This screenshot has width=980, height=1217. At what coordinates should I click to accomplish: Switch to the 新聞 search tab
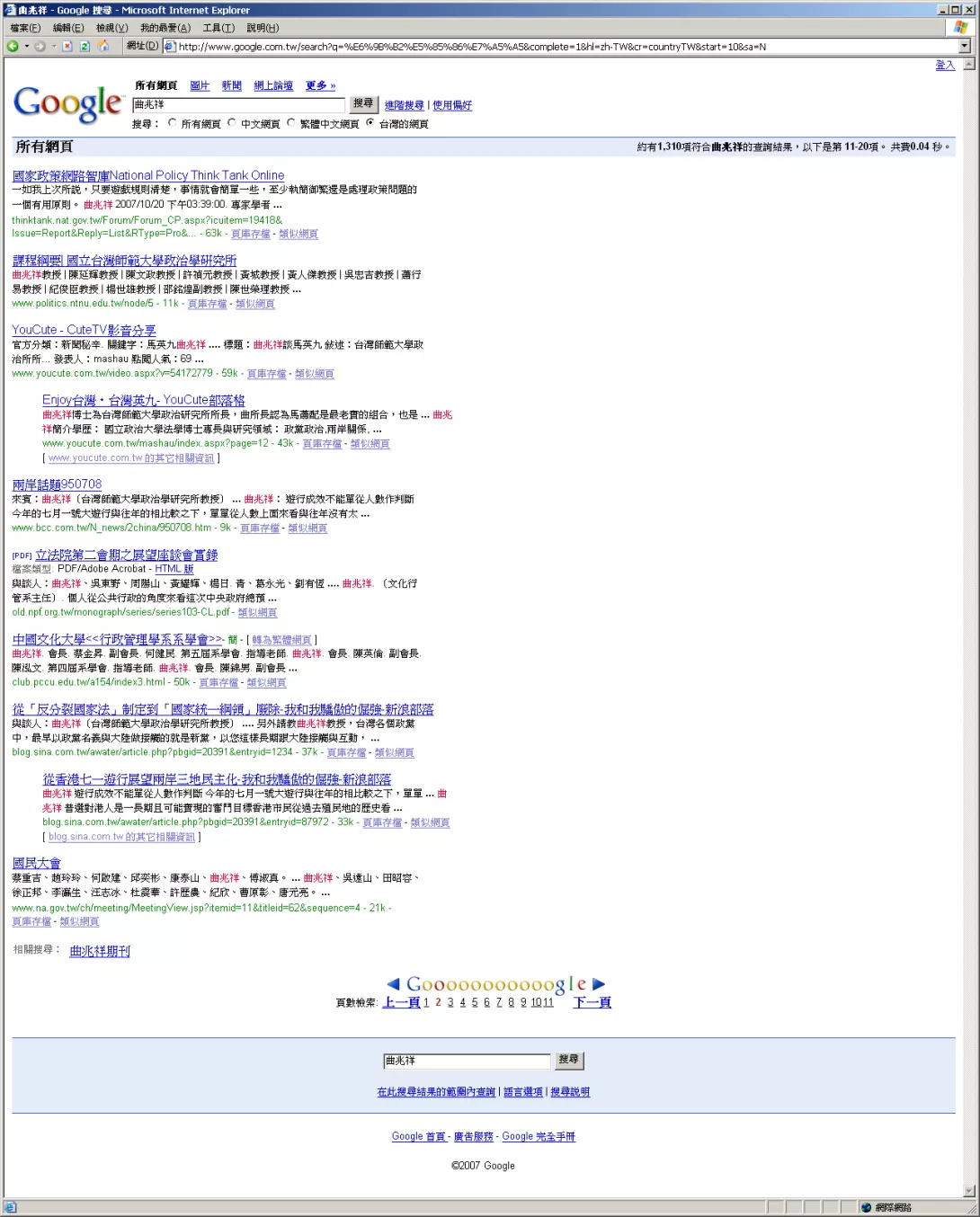tap(232, 85)
